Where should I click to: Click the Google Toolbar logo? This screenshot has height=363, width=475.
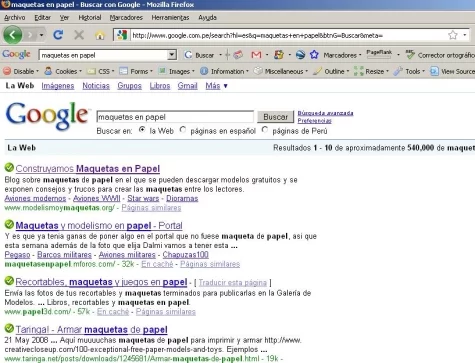16,54
